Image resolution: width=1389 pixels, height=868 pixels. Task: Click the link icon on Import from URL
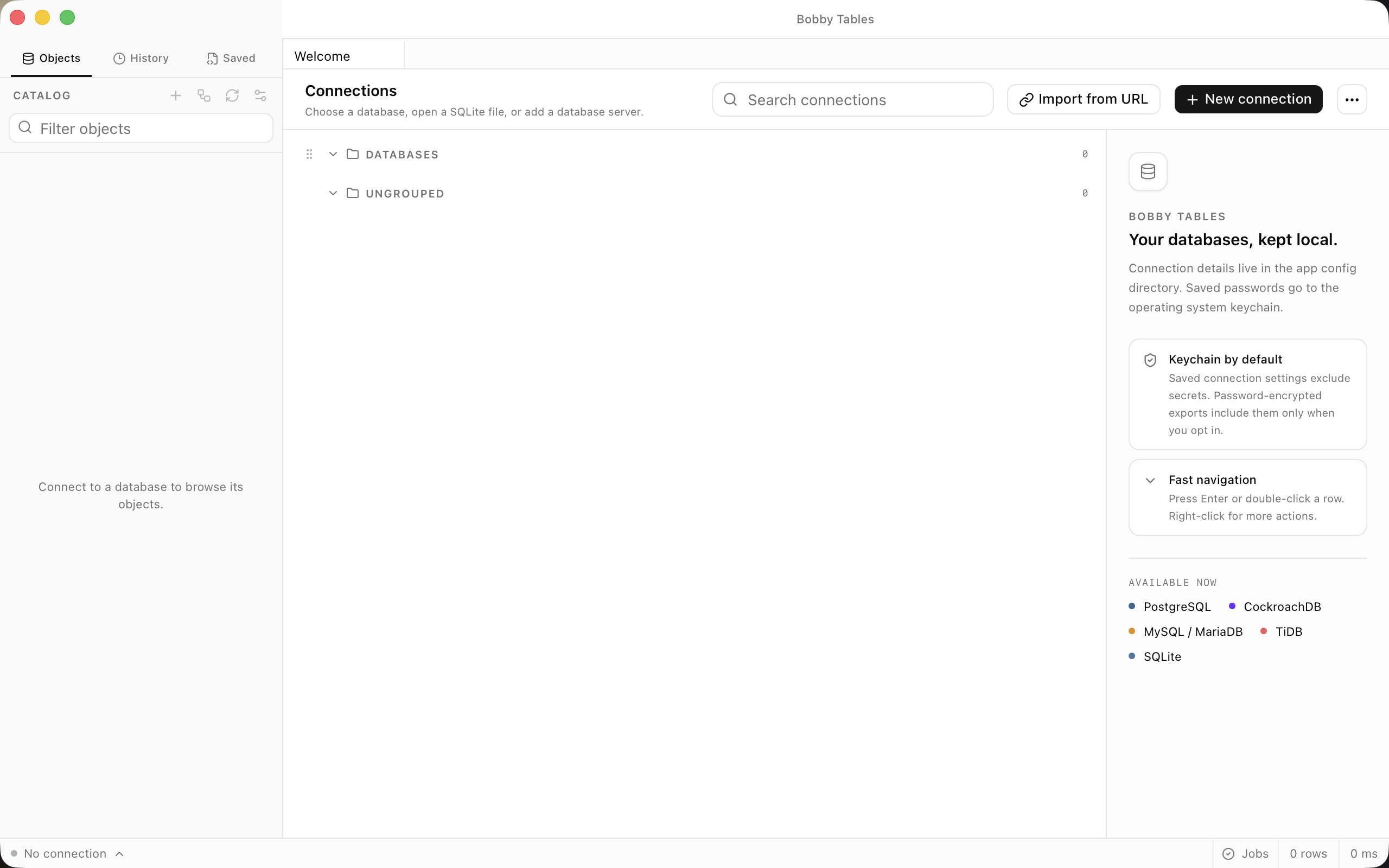tap(1026, 100)
